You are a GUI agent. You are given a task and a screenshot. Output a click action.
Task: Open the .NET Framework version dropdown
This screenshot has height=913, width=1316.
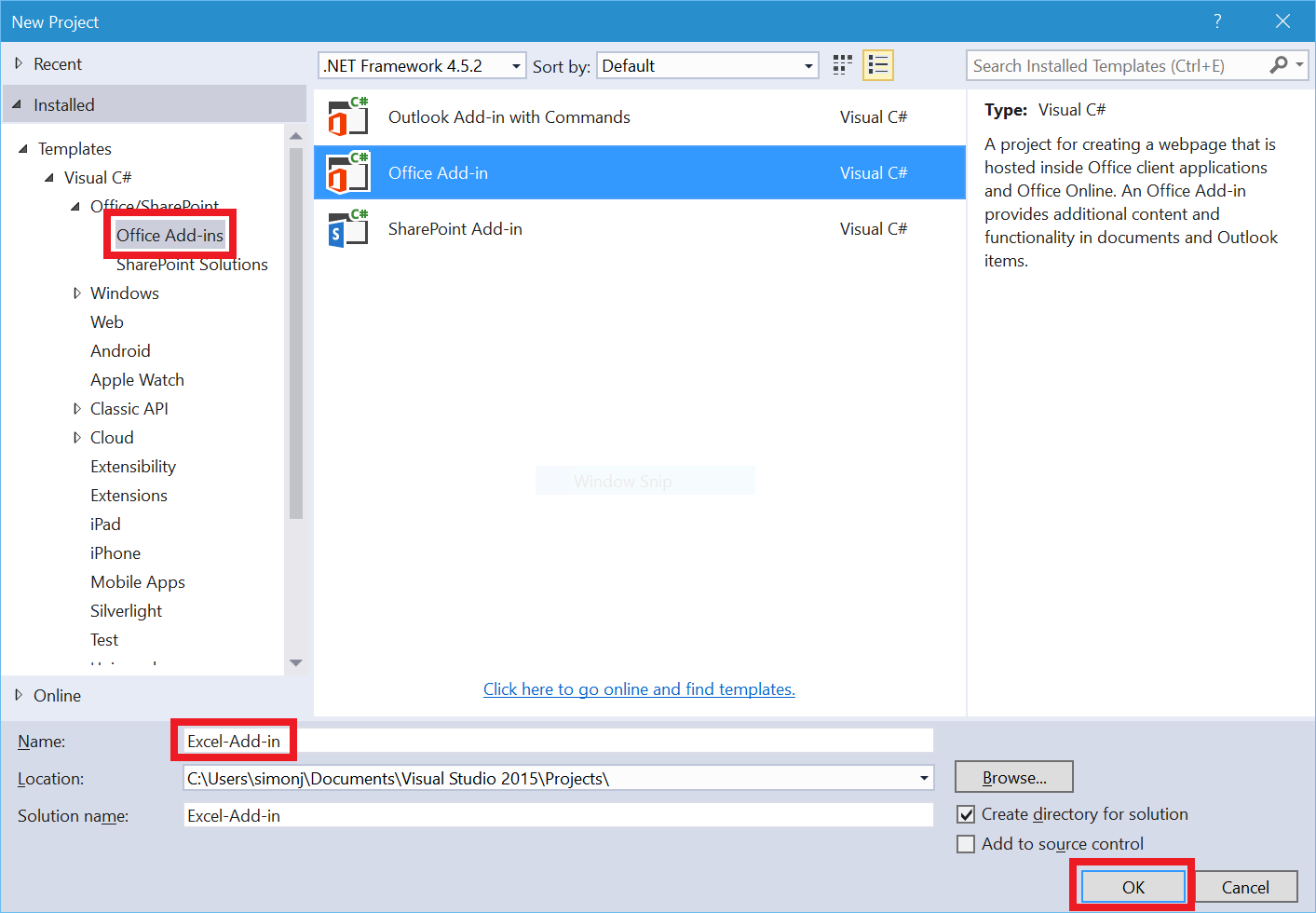[x=516, y=66]
